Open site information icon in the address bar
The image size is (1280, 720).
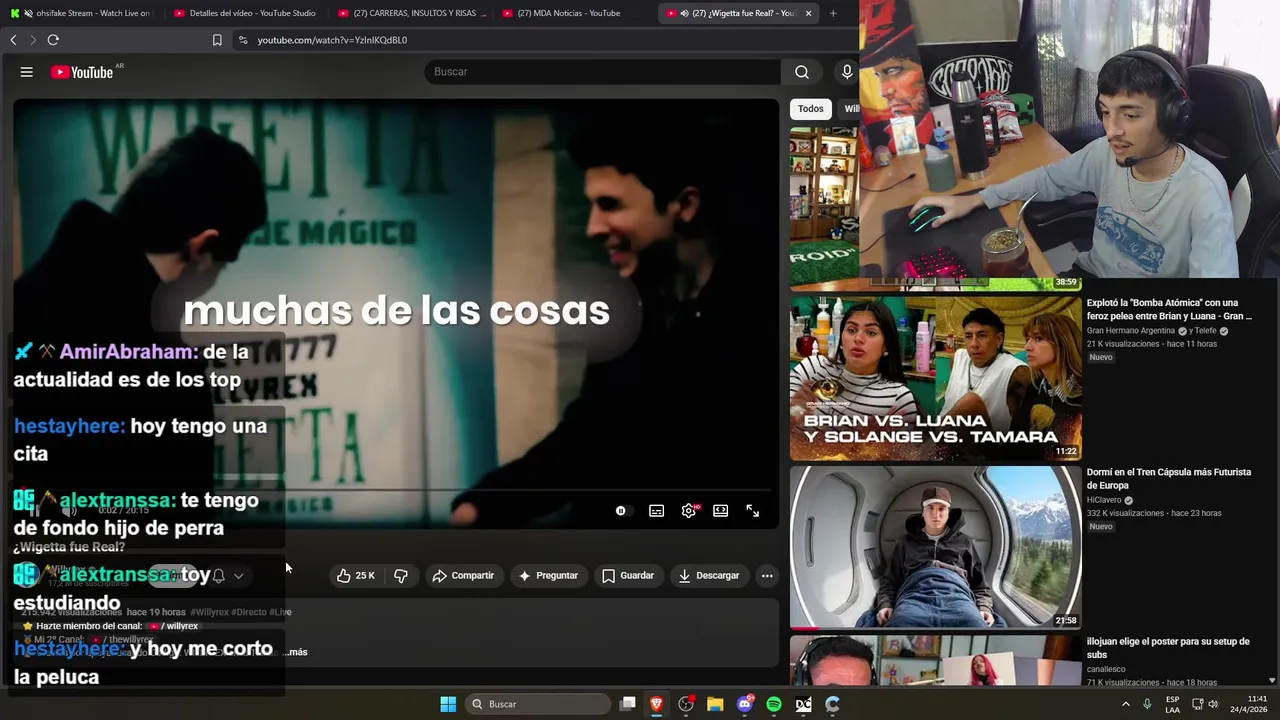(x=242, y=40)
